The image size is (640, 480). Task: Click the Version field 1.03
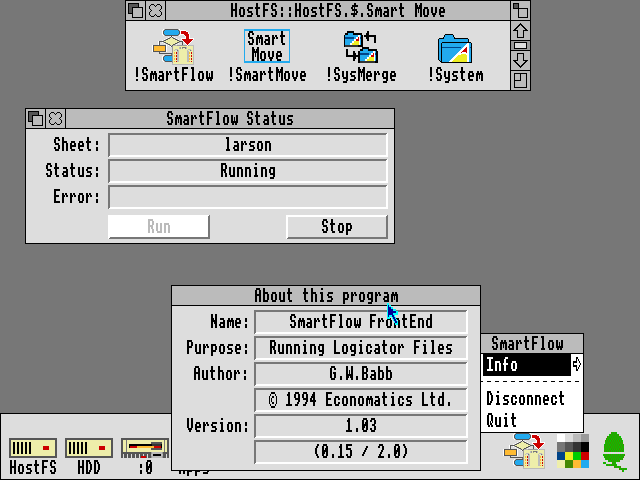(x=361, y=426)
